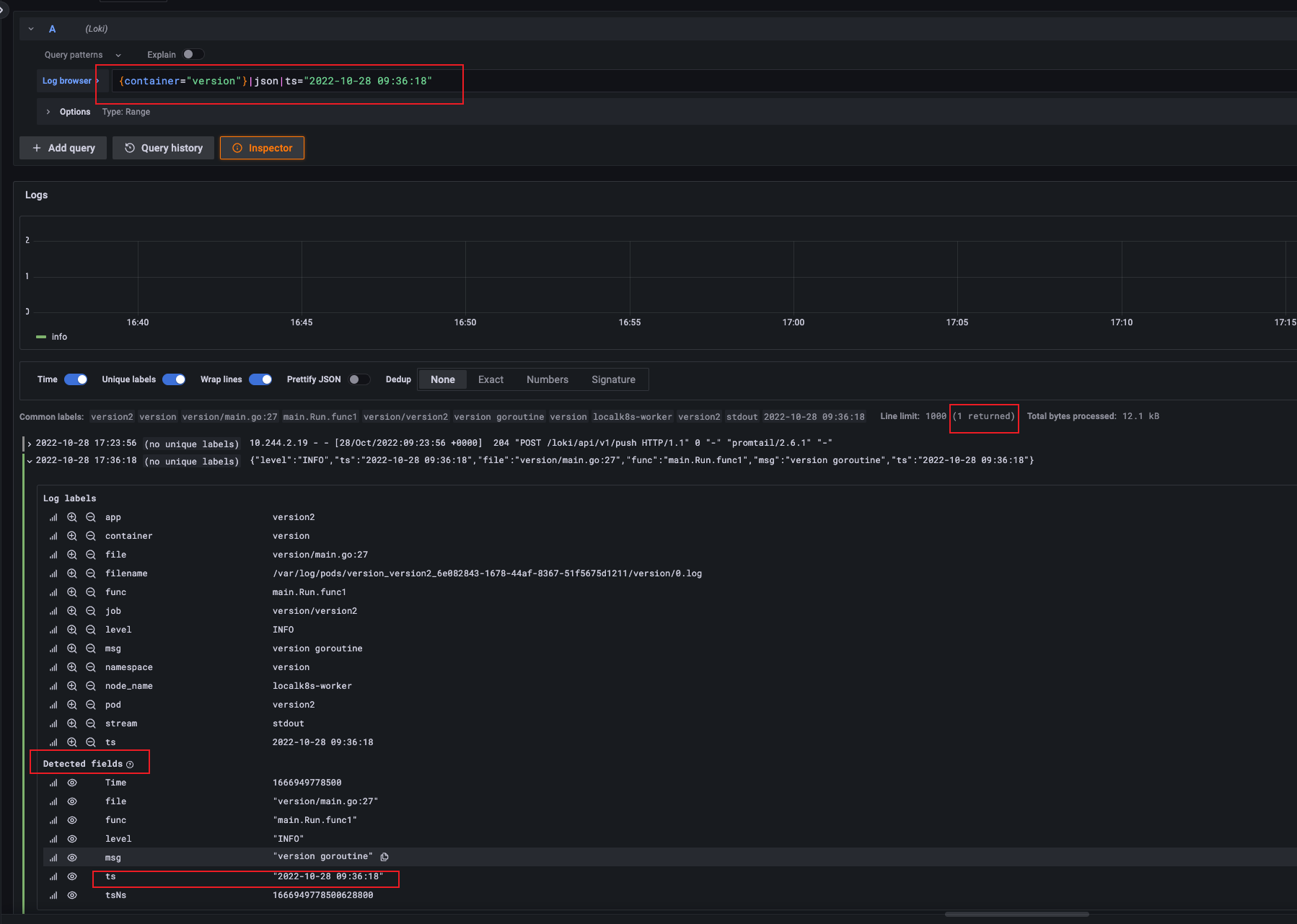The width and height of the screenshot is (1297, 924).
Task: Click tsNs value 1666949778500628800
Action: [322, 895]
